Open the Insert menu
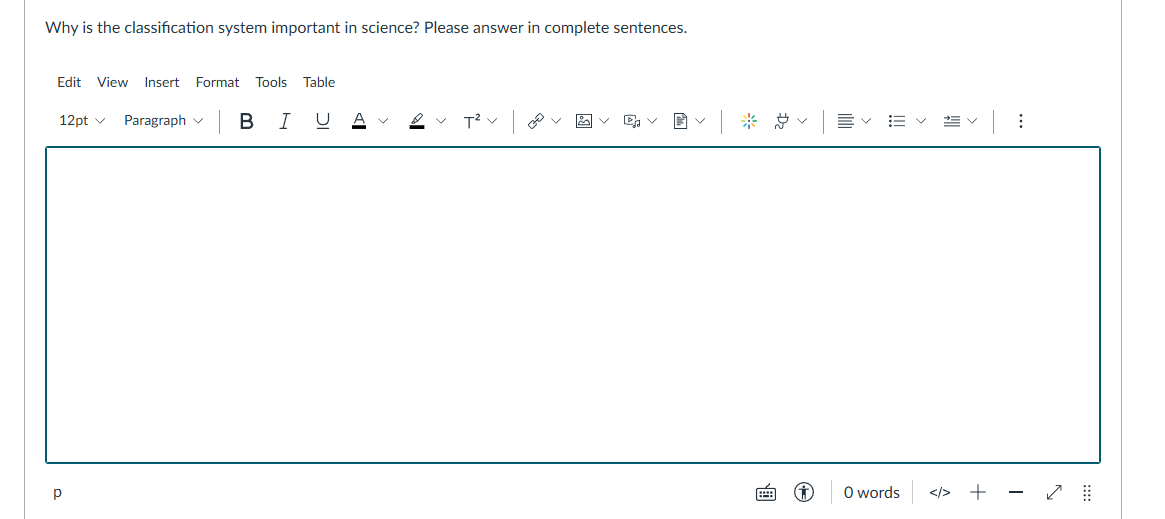The image size is (1165, 519). 162,82
